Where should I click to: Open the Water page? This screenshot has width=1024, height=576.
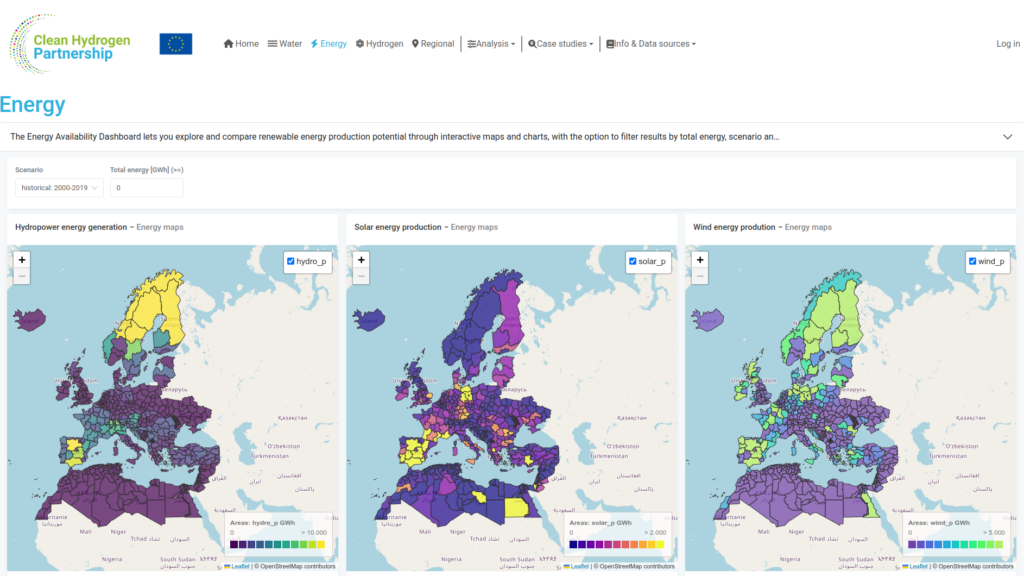pyautogui.click(x=285, y=44)
